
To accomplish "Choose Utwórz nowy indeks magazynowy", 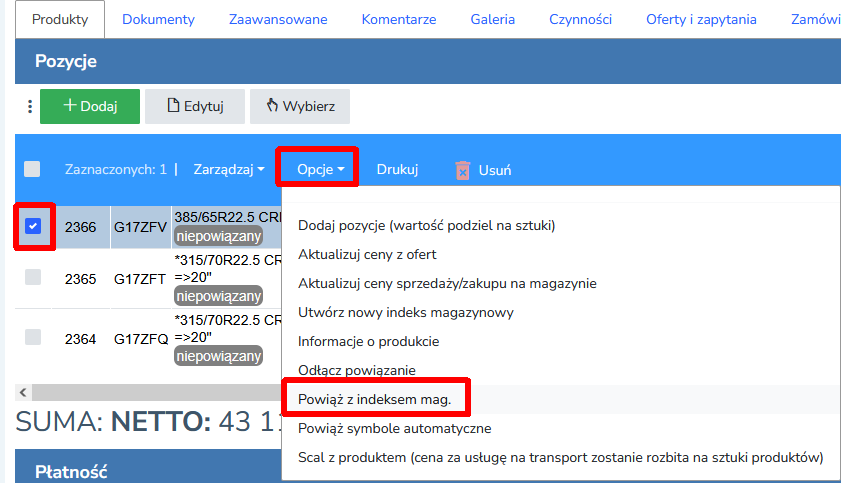I will [405, 312].
